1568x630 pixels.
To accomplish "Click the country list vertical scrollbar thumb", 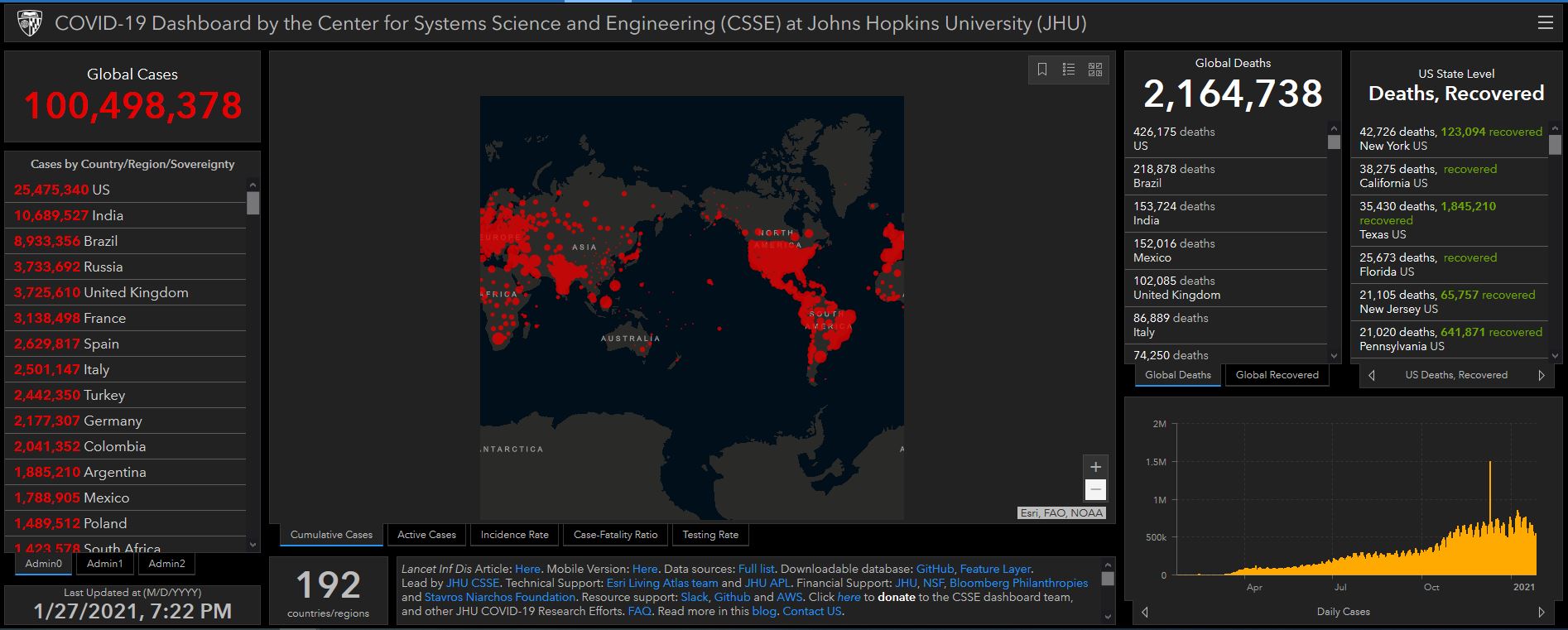I will coord(253,203).
